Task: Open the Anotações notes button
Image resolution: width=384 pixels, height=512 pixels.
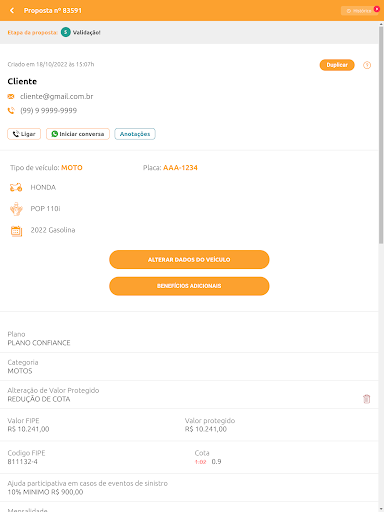Action: [x=135, y=134]
